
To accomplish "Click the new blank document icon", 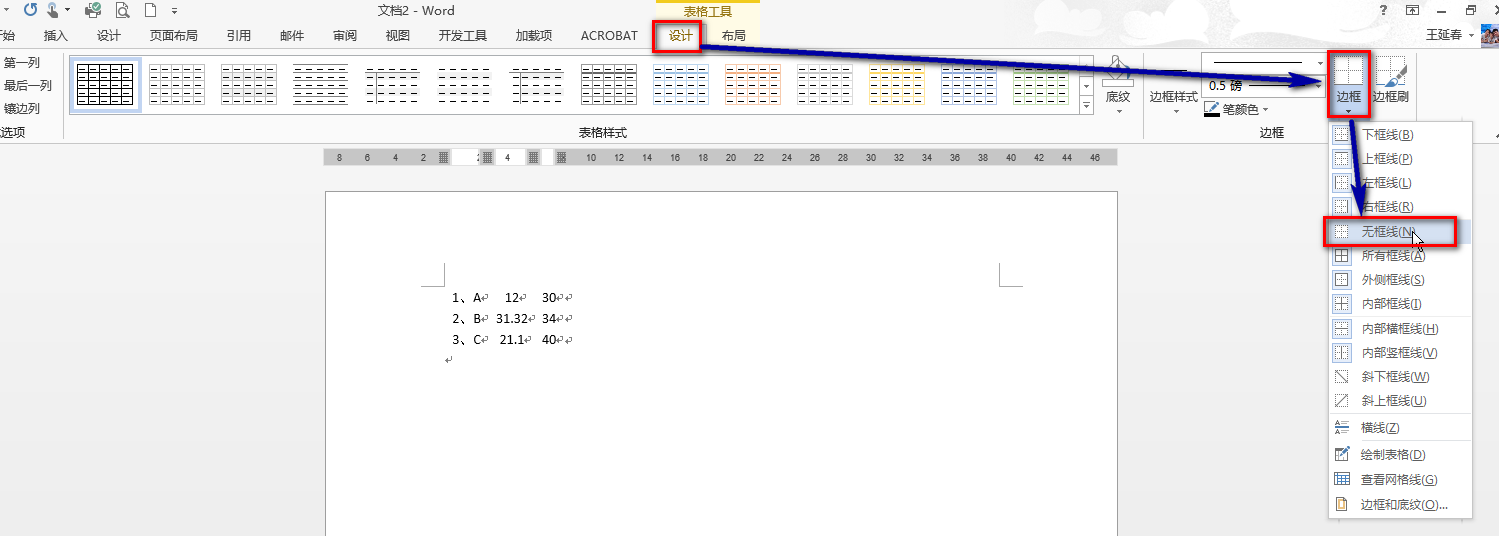I will tap(151, 10).
